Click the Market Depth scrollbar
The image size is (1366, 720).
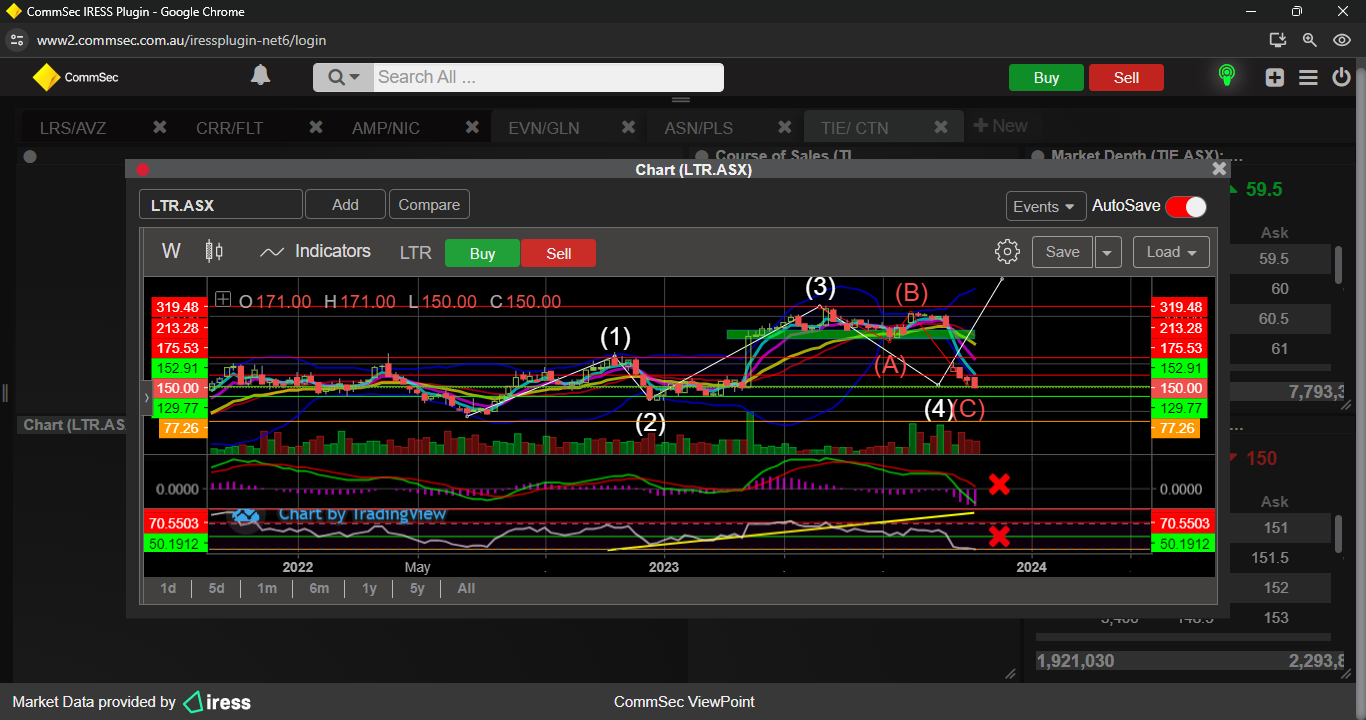1340,265
